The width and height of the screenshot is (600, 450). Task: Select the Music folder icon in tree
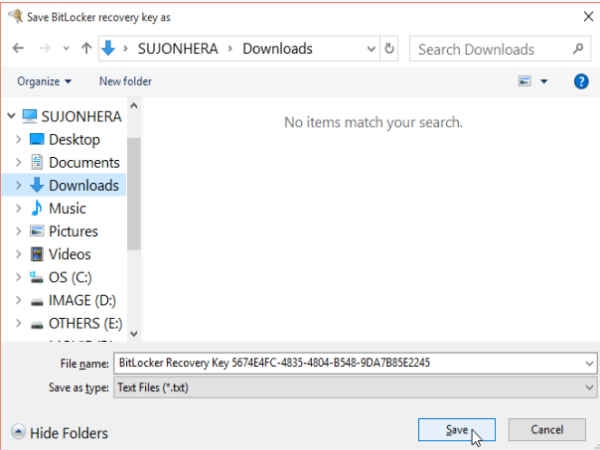pyautogui.click(x=36, y=208)
